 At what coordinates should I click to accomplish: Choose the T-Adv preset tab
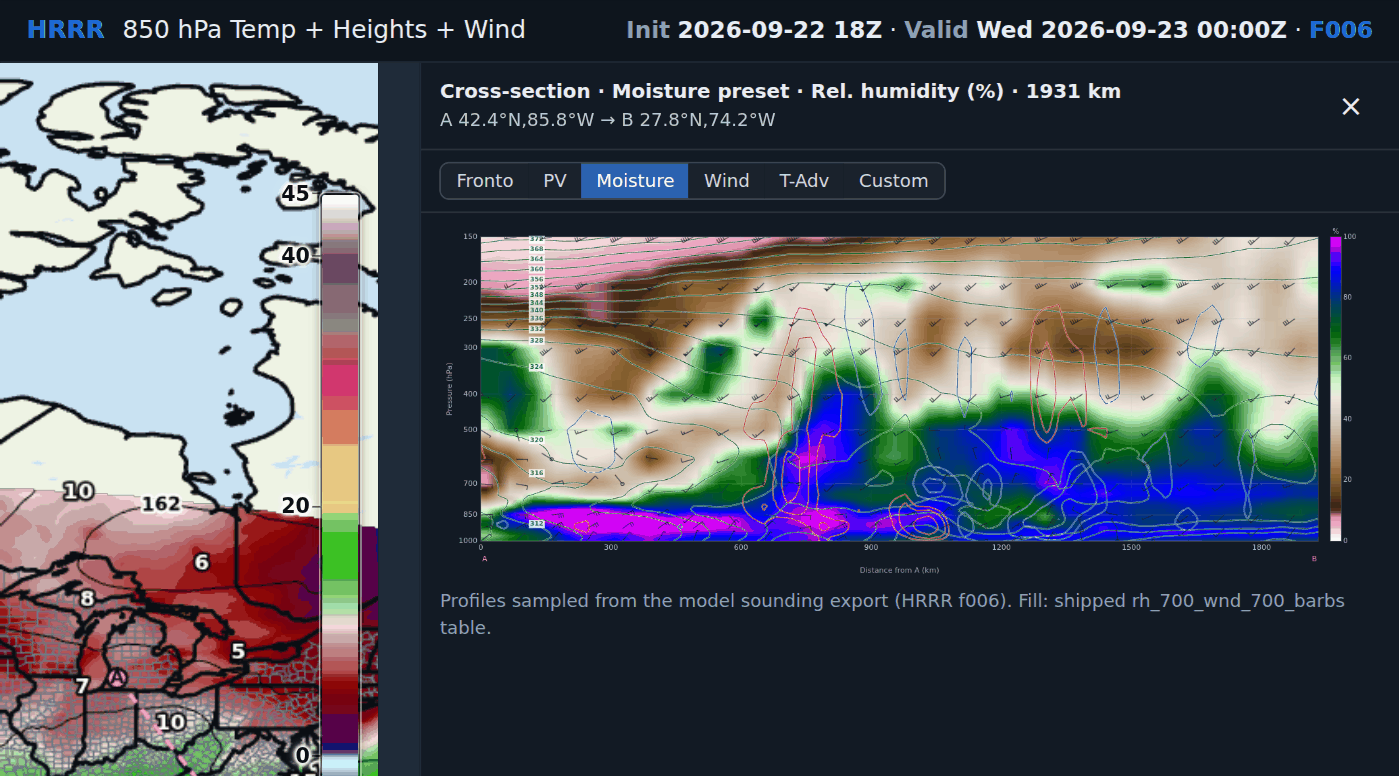pos(804,181)
